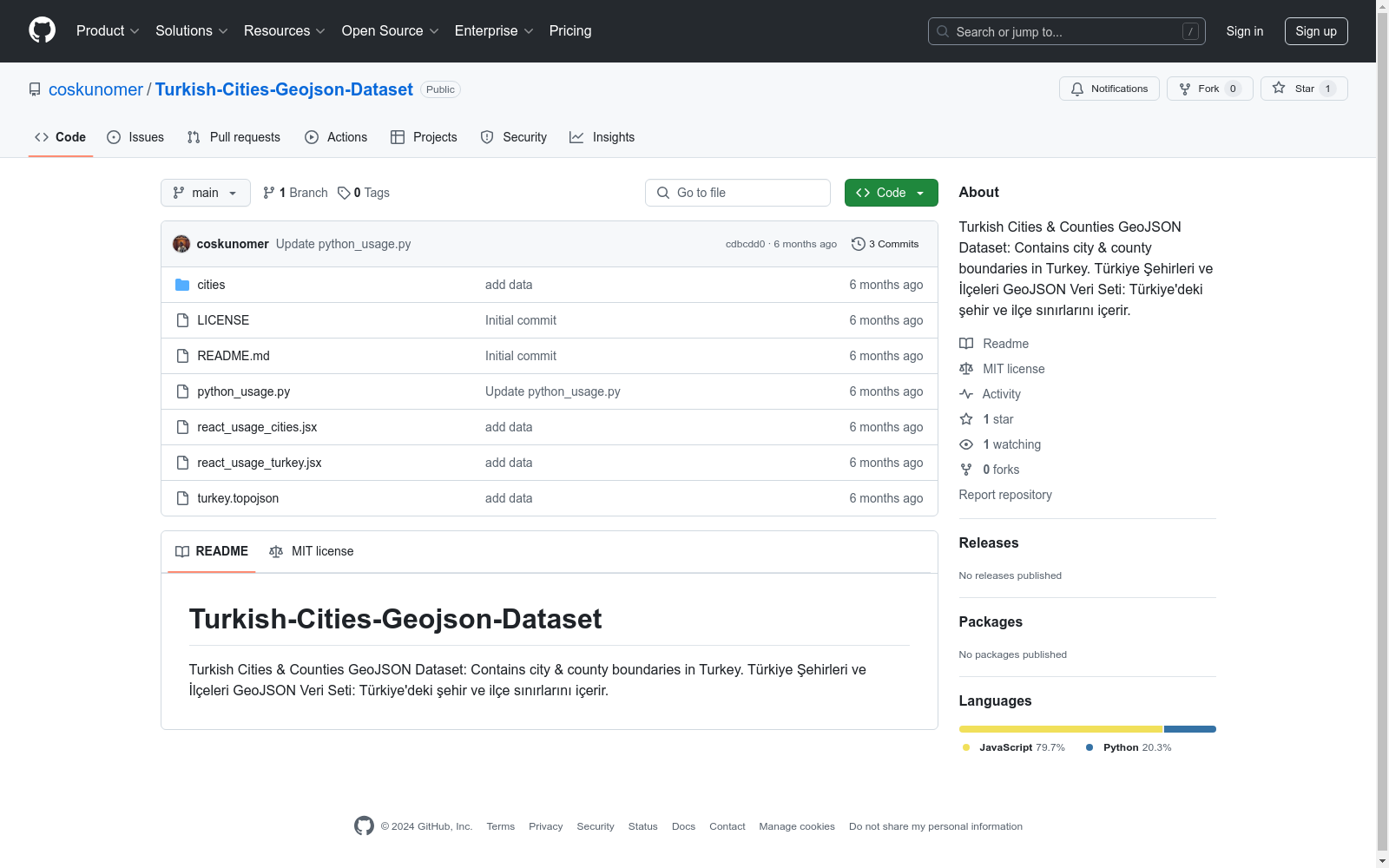The width and height of the screenshot is (1389, 868).
Task: Open the python_usage.py file
Action: [244, 391]
